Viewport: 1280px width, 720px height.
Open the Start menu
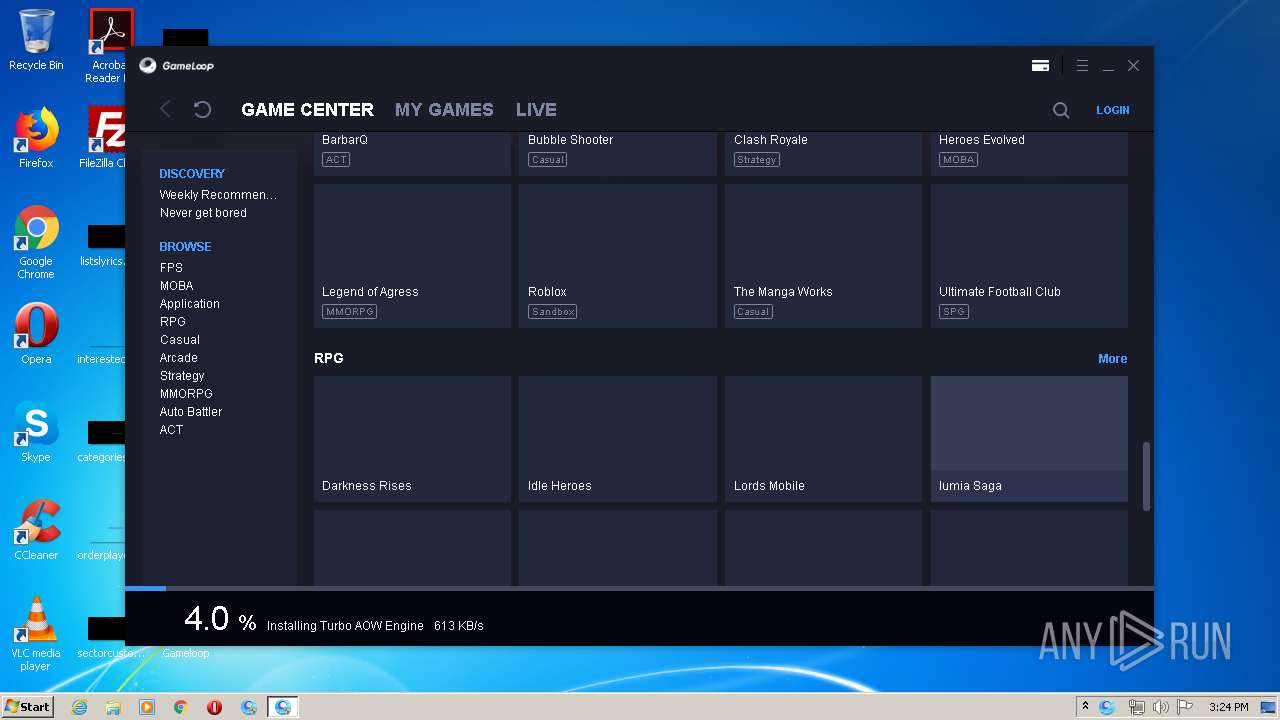pyautogui.click(x=28, y=707)
